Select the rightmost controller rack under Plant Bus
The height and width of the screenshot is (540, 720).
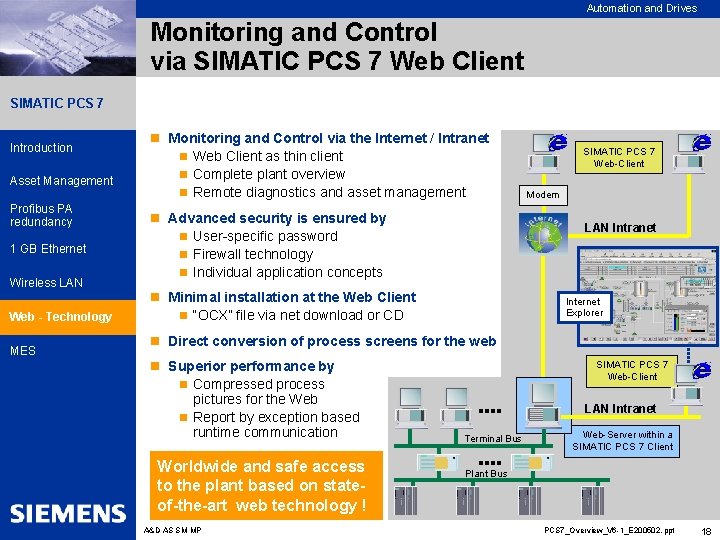(x=592, y=501)
